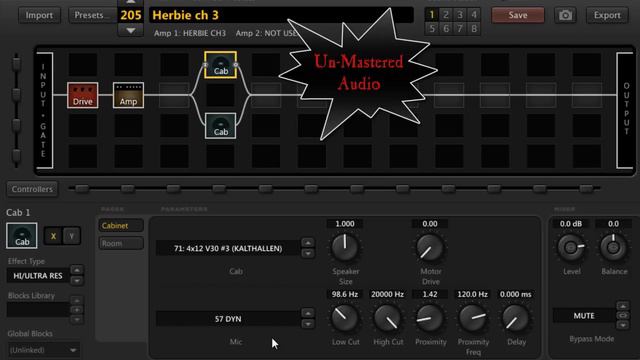Step mic selection down arrow
Image resolution: width=640 pixels, height=360 pixels.
click(308, 324)
